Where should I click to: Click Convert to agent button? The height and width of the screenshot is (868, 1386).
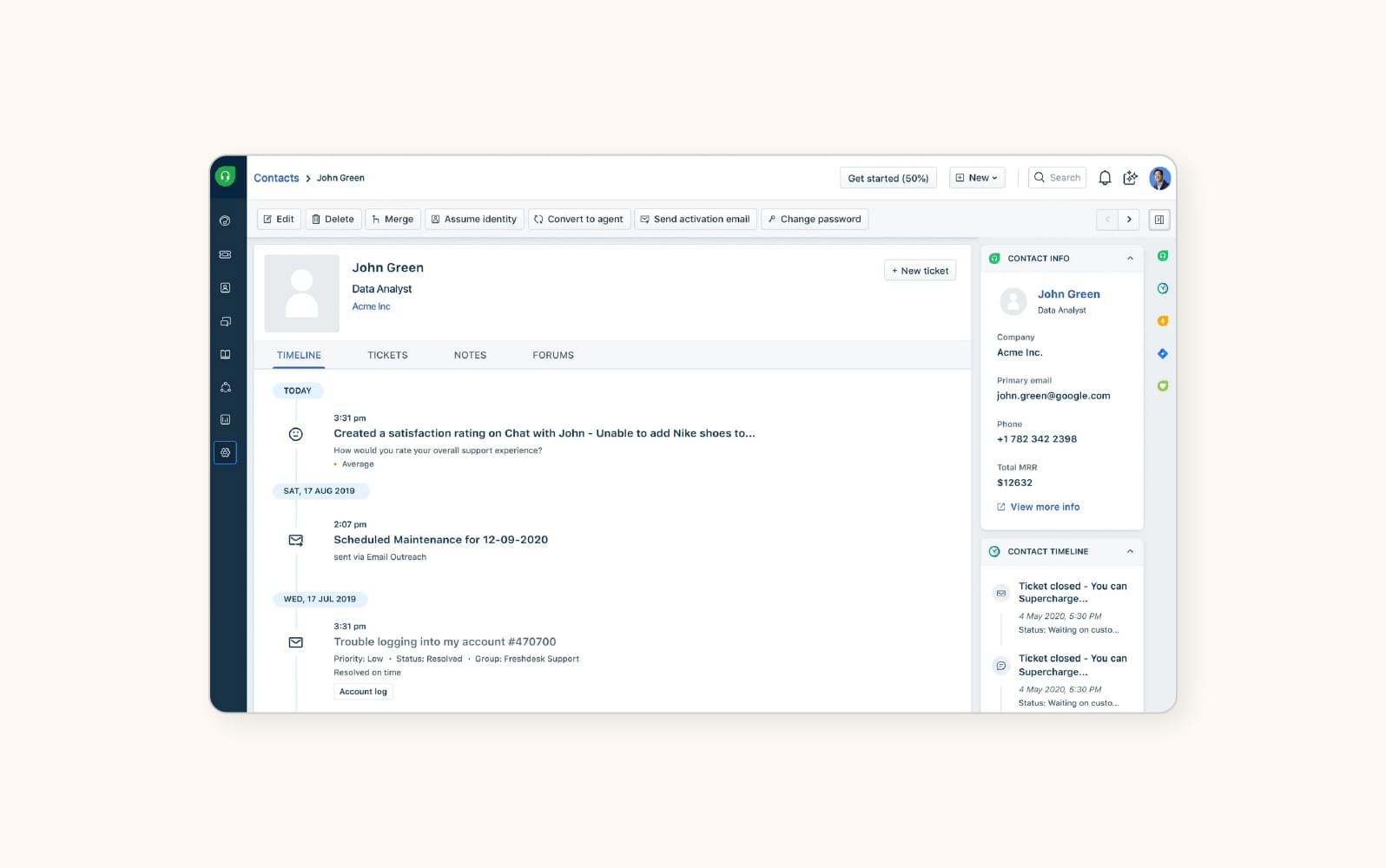click(x=578, y=219)
